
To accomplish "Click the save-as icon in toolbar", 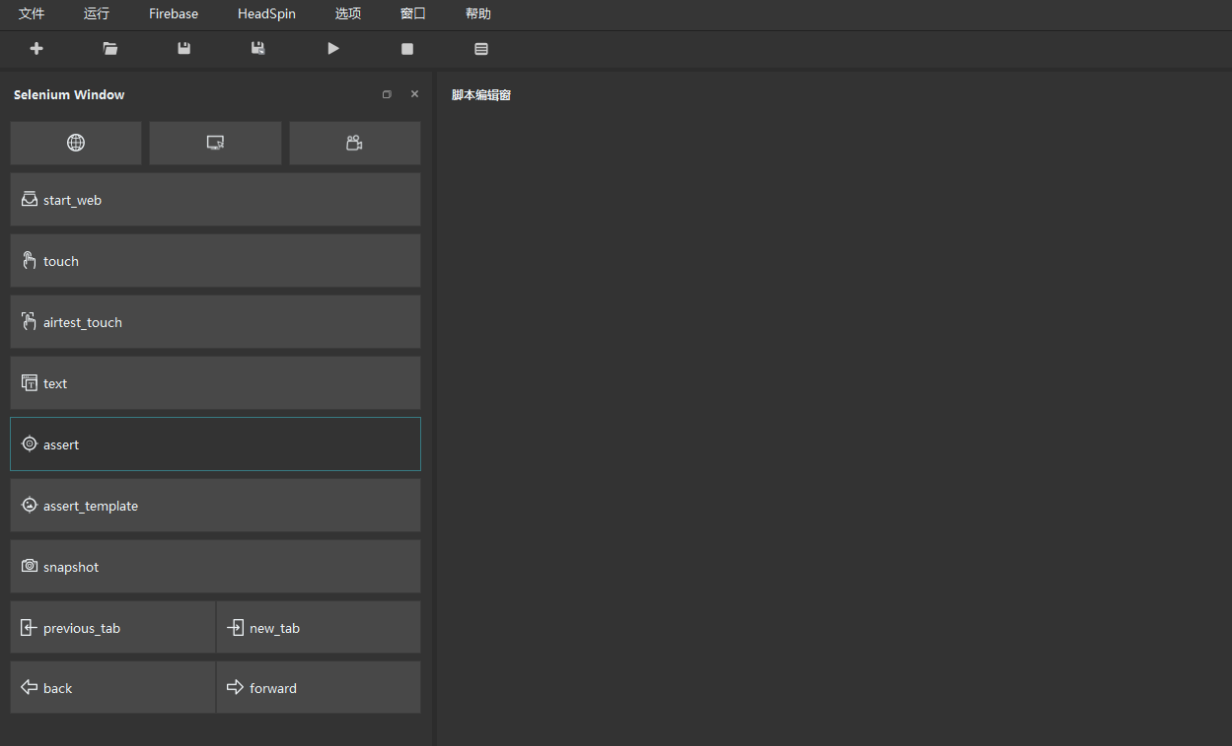I will (x=258, y=48).
